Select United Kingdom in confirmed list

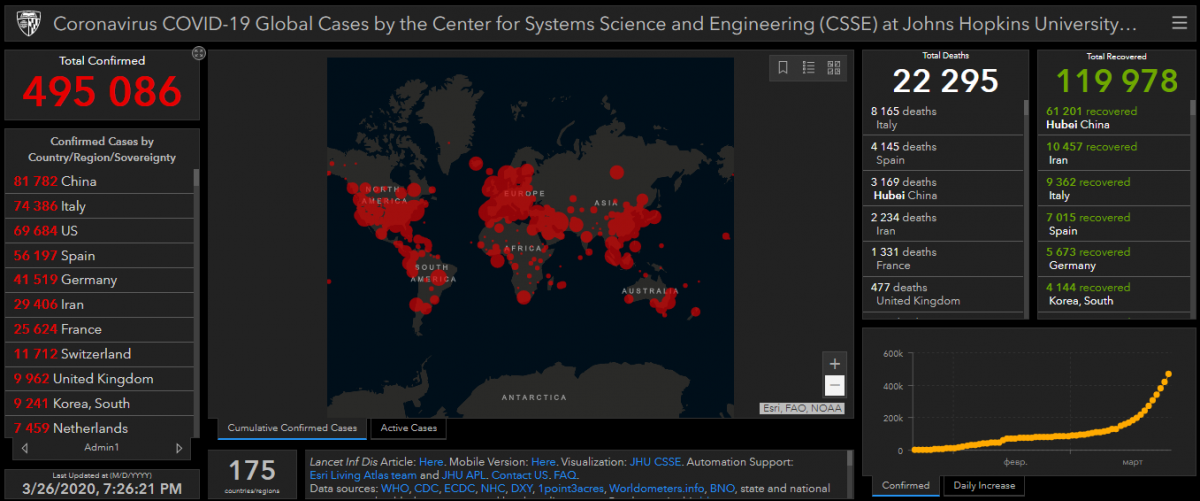click(x=98, y=379)
